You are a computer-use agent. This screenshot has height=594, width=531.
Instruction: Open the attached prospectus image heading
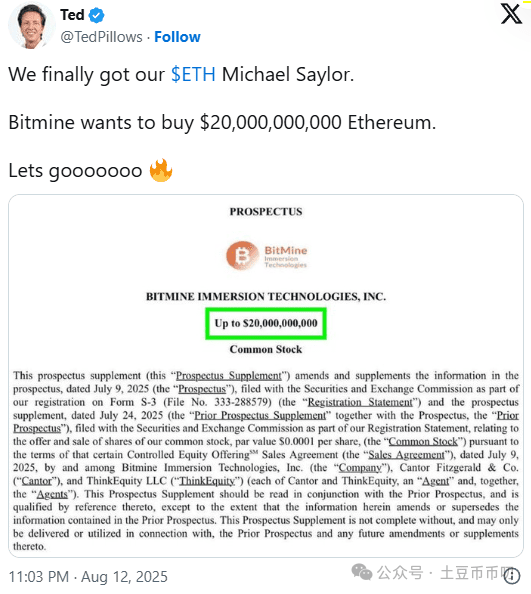[x=266, y=211]
